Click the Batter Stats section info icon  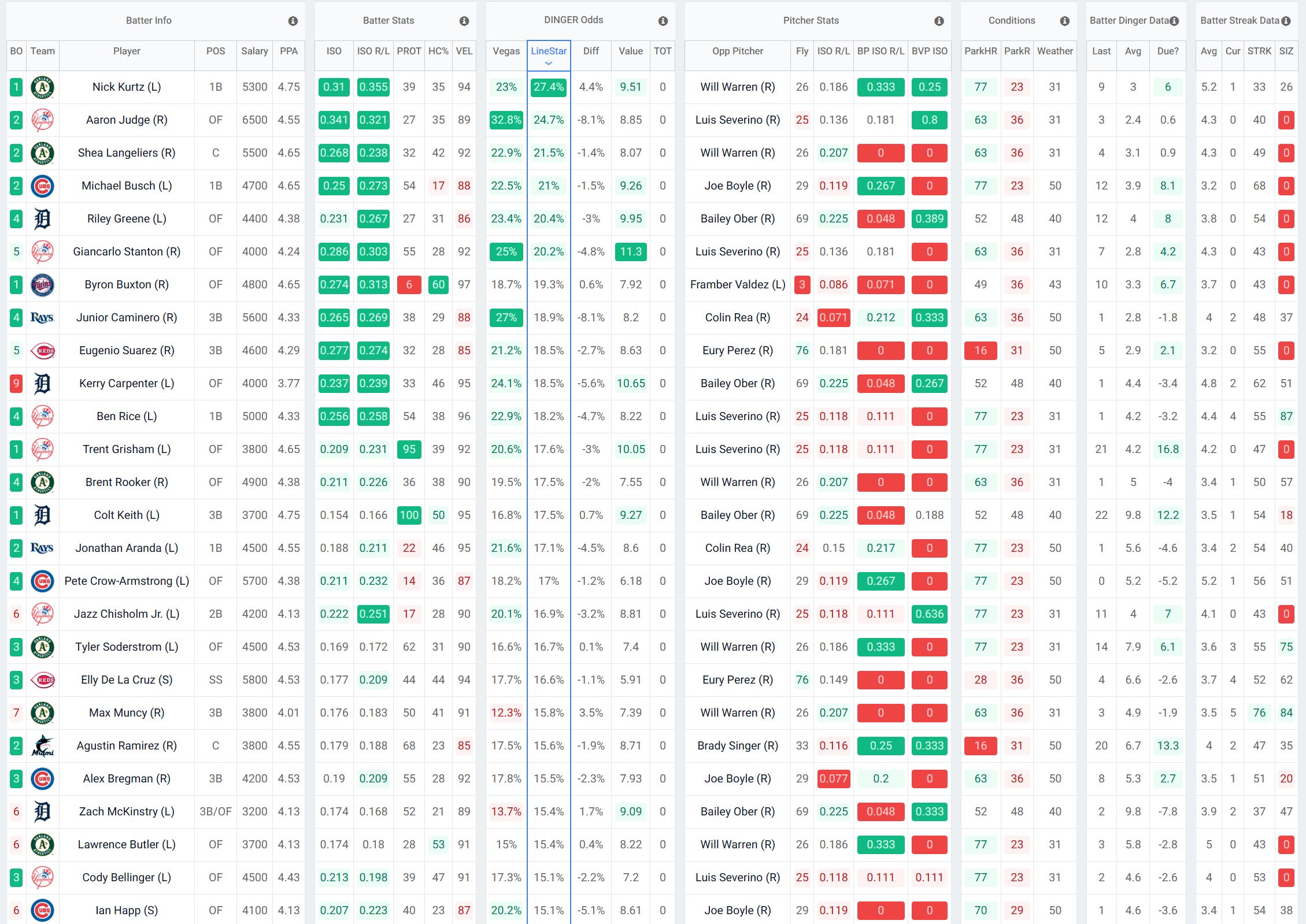tap(464, 21)
